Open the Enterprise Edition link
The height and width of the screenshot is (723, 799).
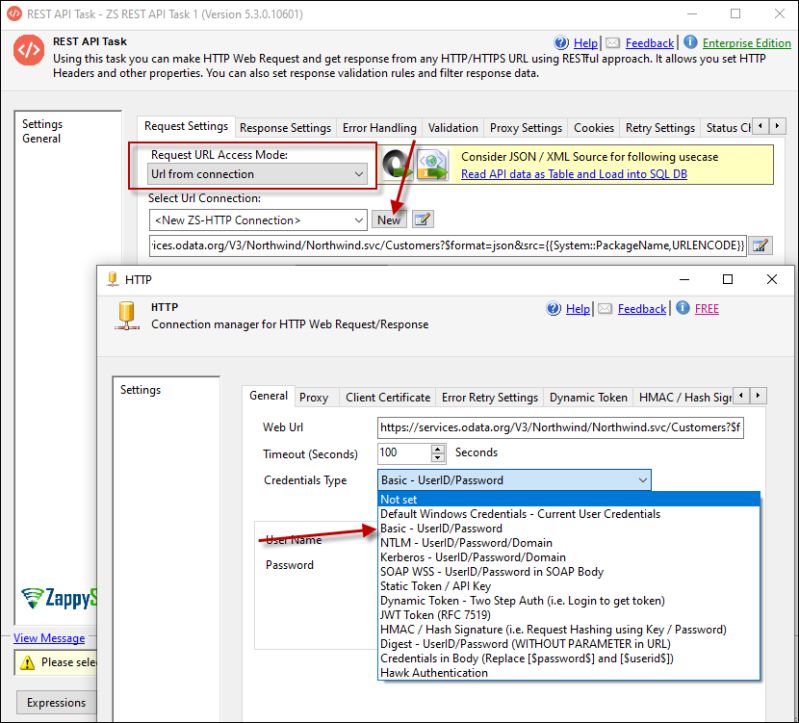pyautogui.click(x=747, y=43)
